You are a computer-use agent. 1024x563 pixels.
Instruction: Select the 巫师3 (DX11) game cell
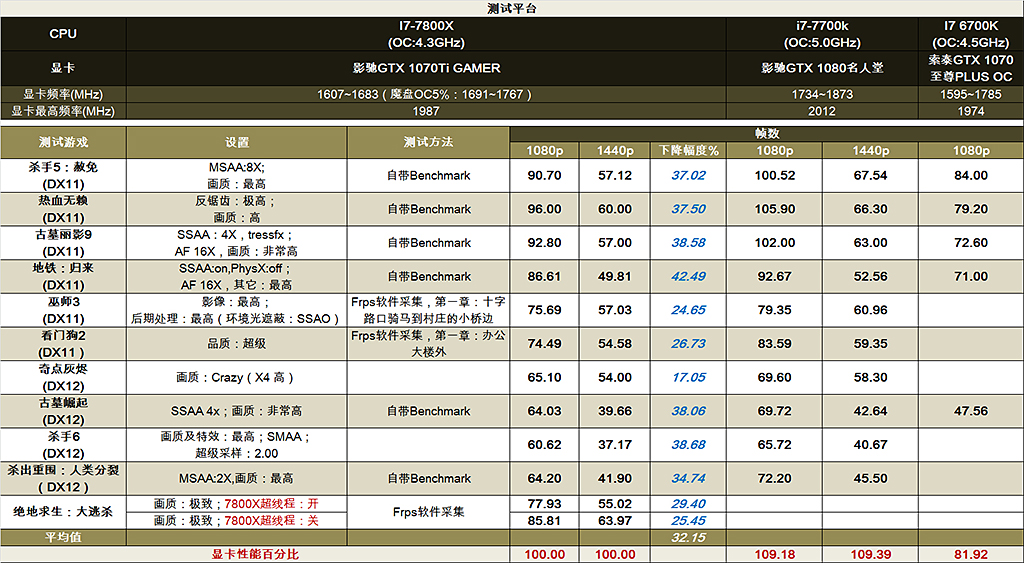pos(63,310)
